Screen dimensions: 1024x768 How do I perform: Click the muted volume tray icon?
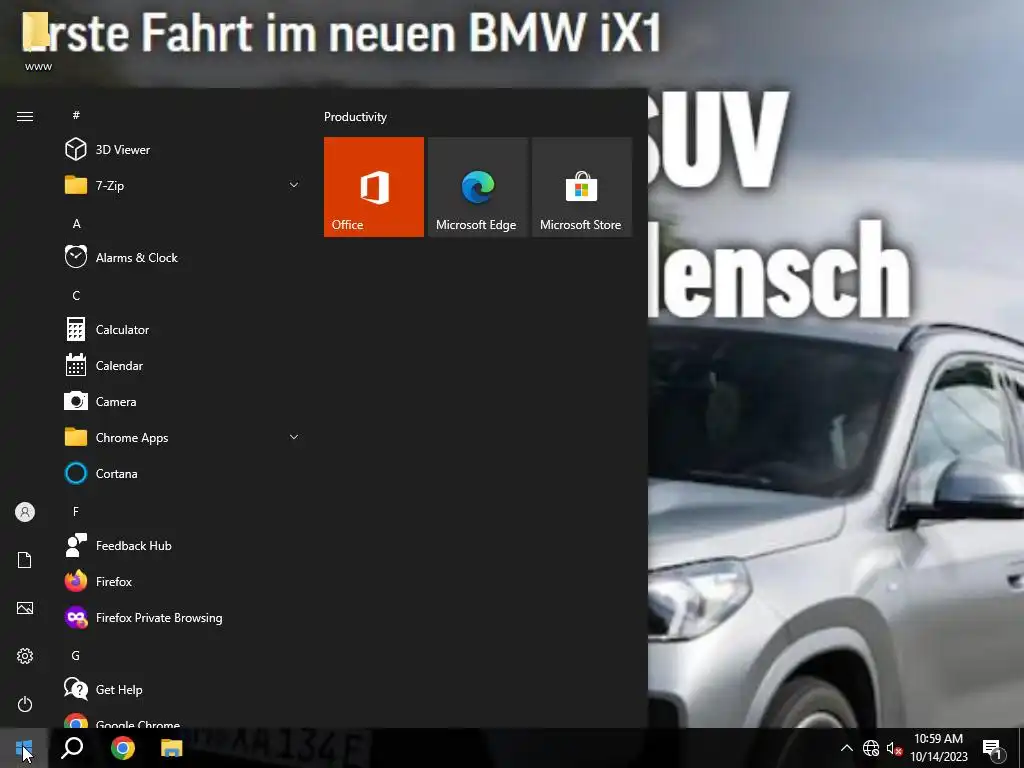[894, 748]
